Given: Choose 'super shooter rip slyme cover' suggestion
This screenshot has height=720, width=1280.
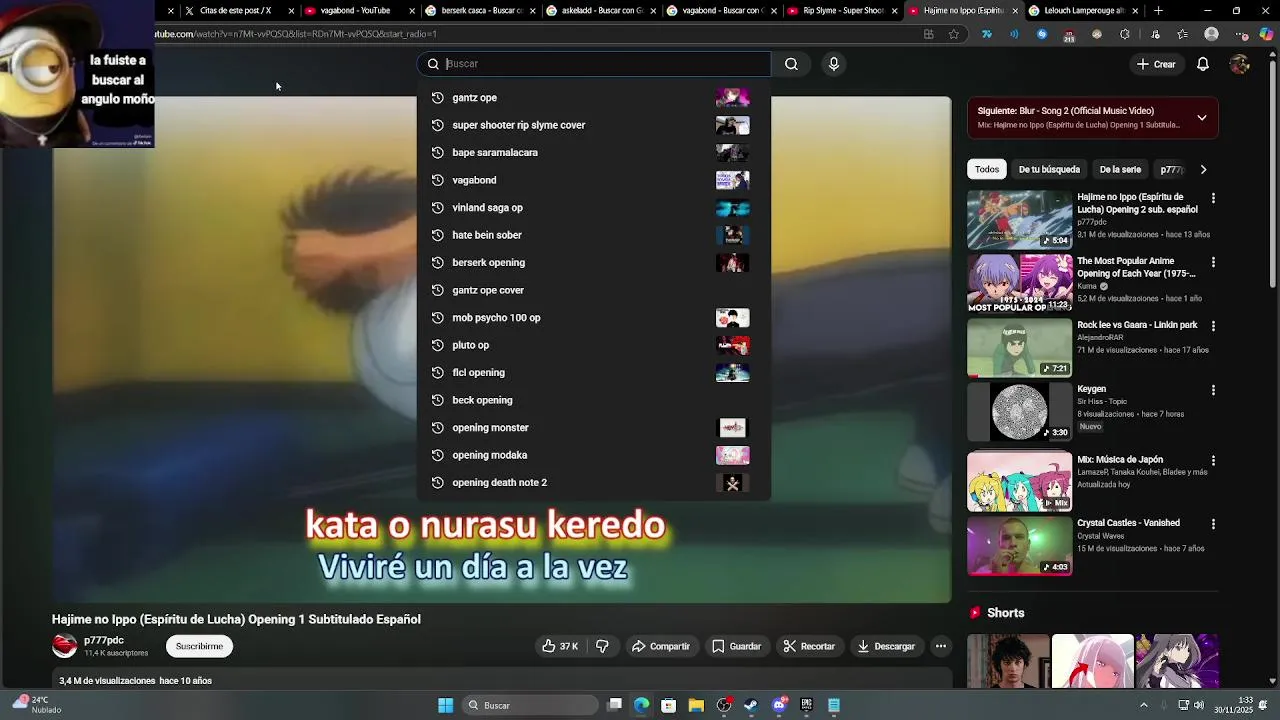Looking at the screenshot, I should 593,125.
